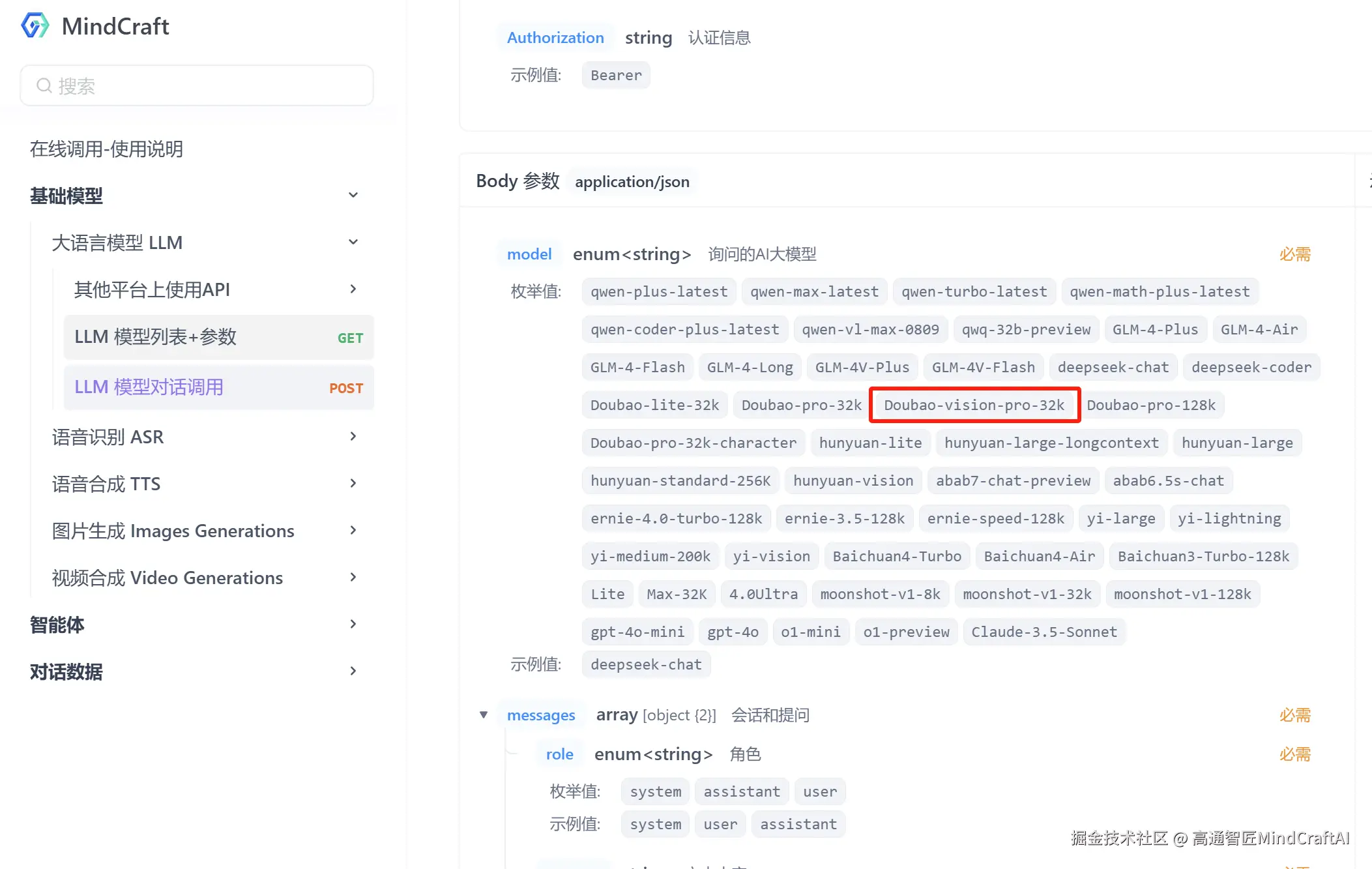Image resolution: width=1372 pixels, height=869 pixels.
Task: Select ernie-4.0-turbo-128k enum value
Action: pos(676,519)
